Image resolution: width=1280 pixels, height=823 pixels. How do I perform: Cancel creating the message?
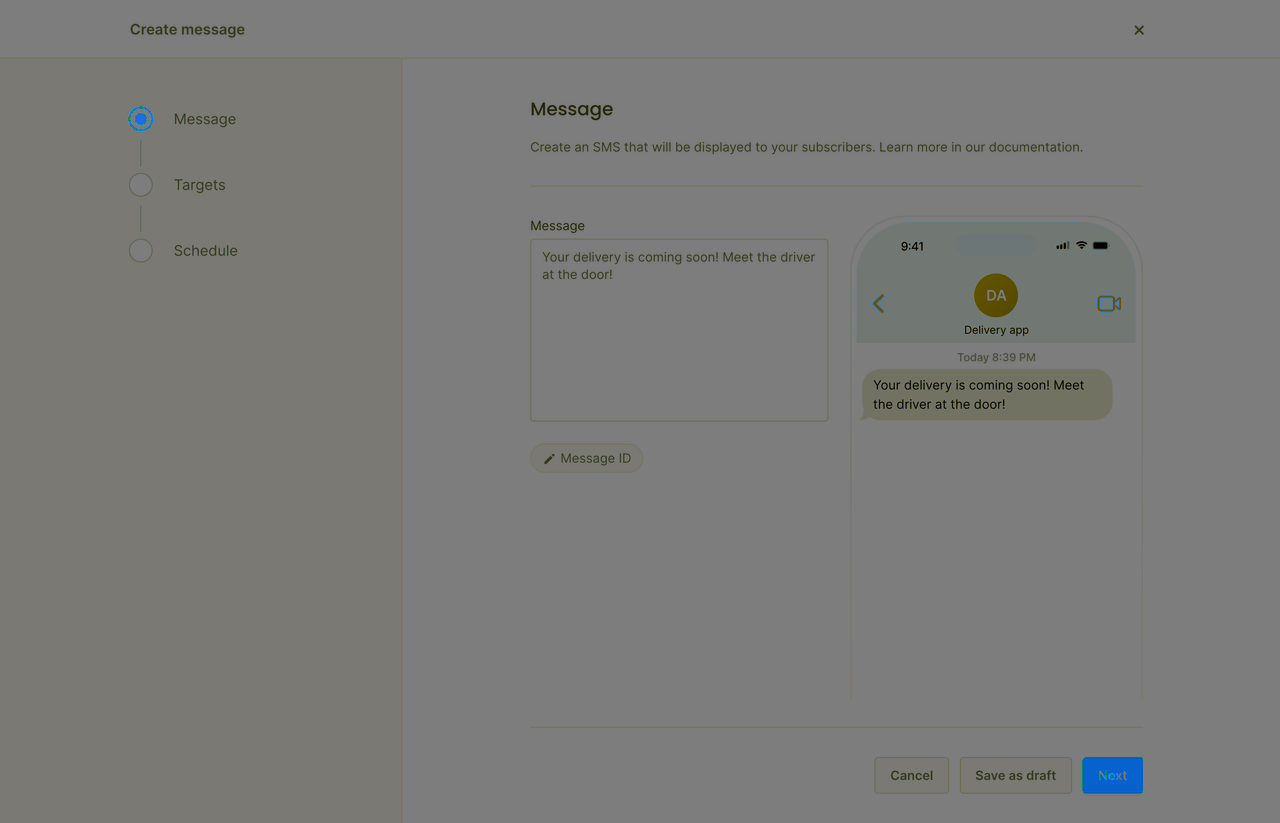[x=911, y=775]
